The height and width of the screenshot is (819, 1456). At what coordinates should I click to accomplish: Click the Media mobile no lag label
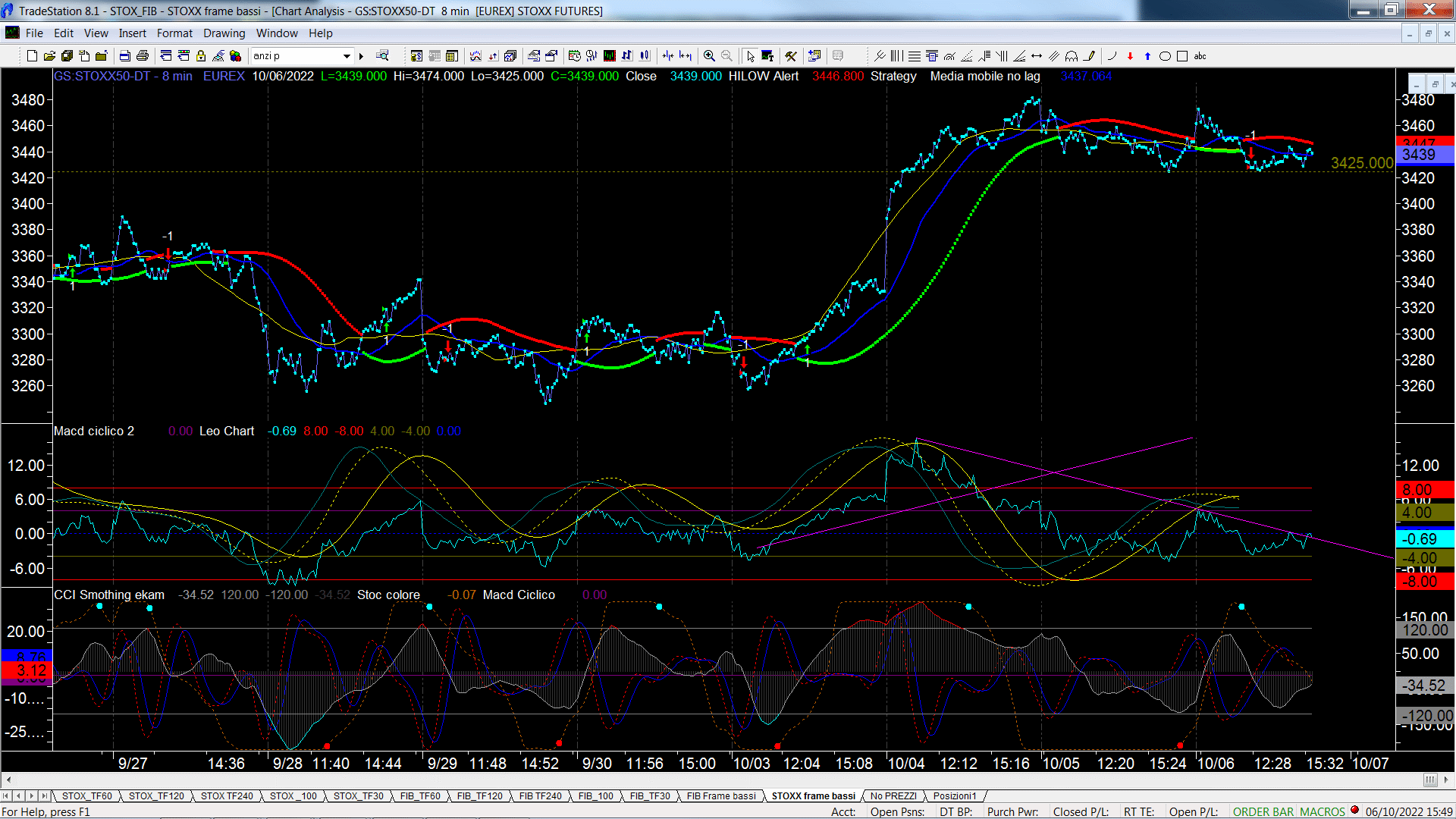[985, 76]
